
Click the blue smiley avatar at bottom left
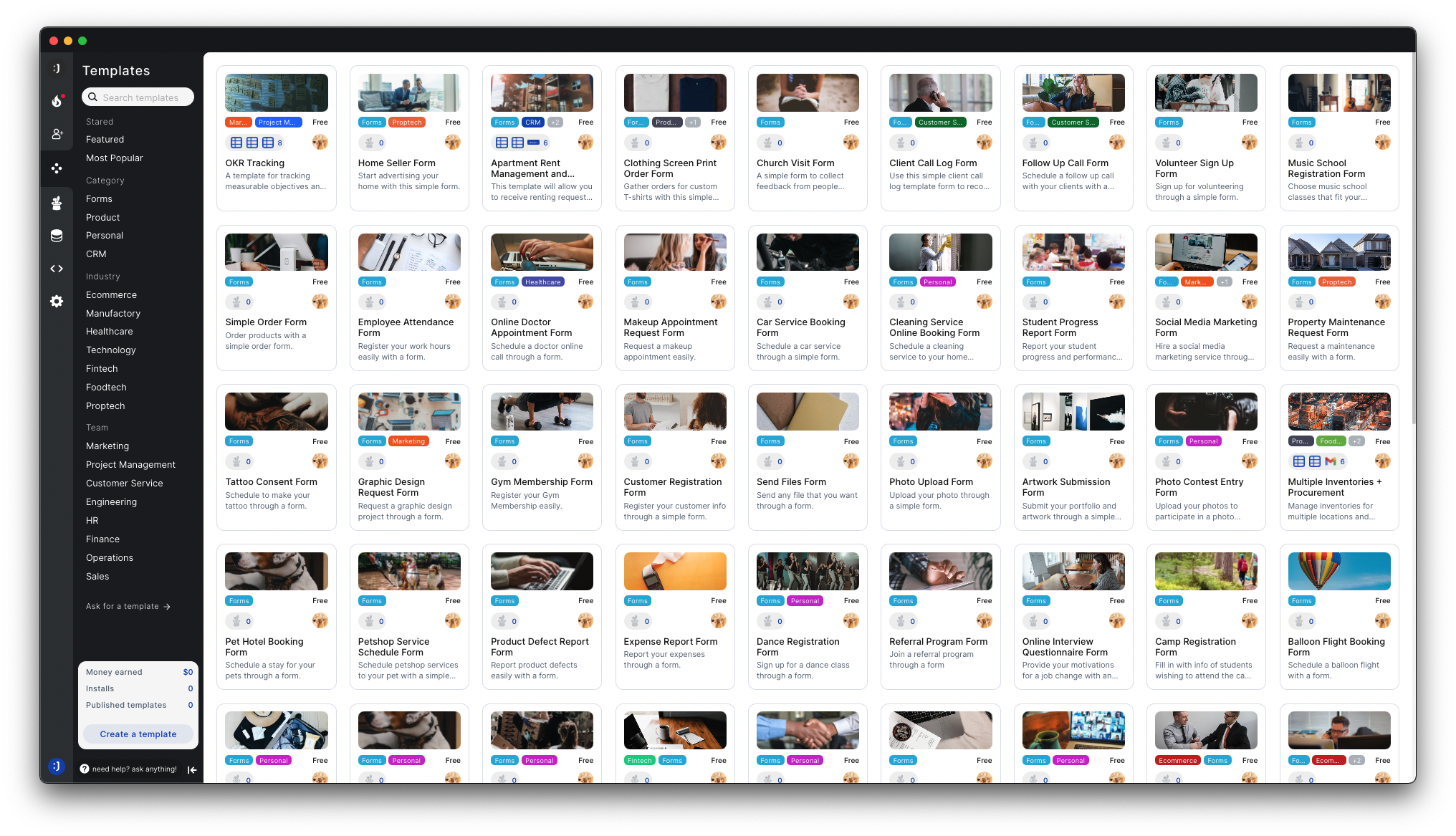(x=57, y=767)
